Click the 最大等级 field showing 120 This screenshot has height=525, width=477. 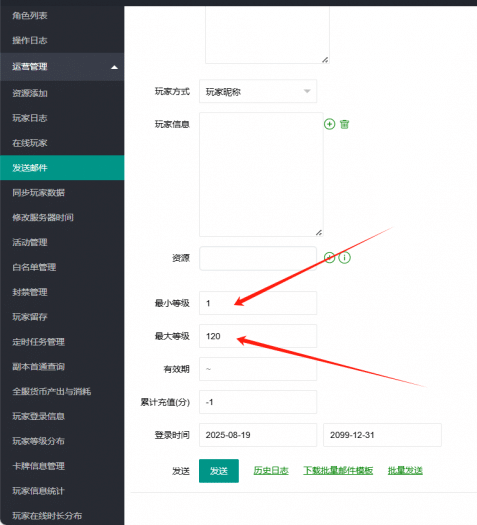pyautogui.click(x=258, y=336)
